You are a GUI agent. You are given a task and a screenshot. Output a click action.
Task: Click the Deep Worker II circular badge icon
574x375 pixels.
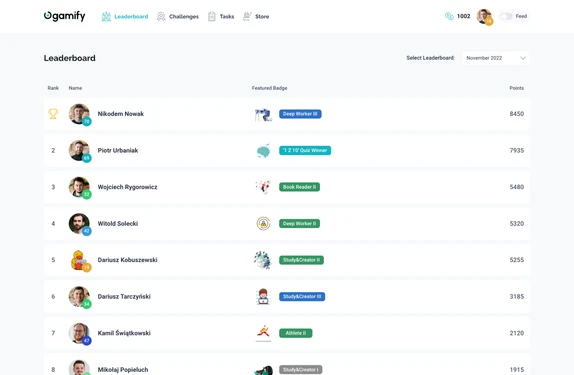coord(263,223)
